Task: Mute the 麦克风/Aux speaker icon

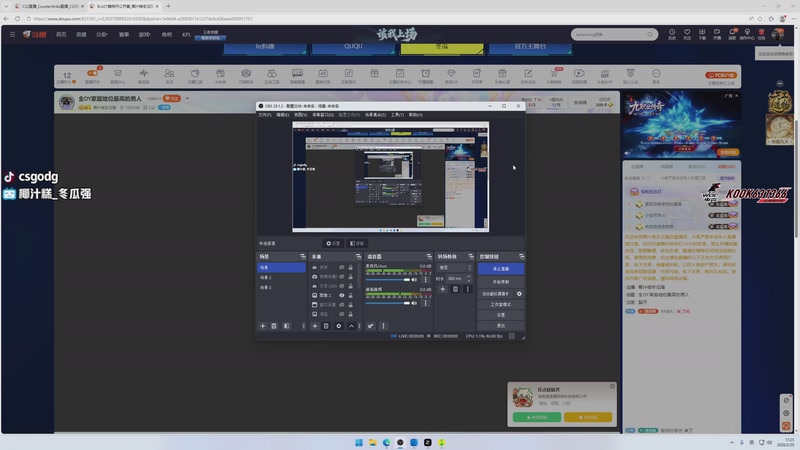Action: (x=414, y=280)
